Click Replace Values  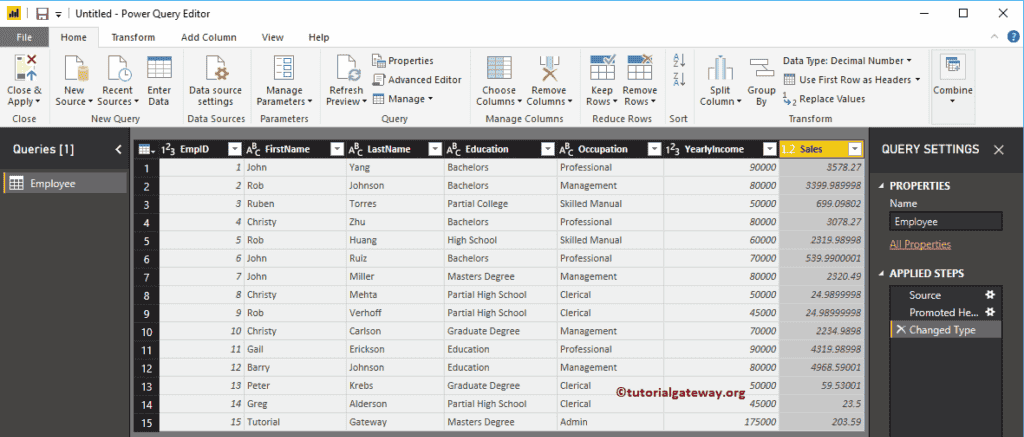tap(824, 99)
